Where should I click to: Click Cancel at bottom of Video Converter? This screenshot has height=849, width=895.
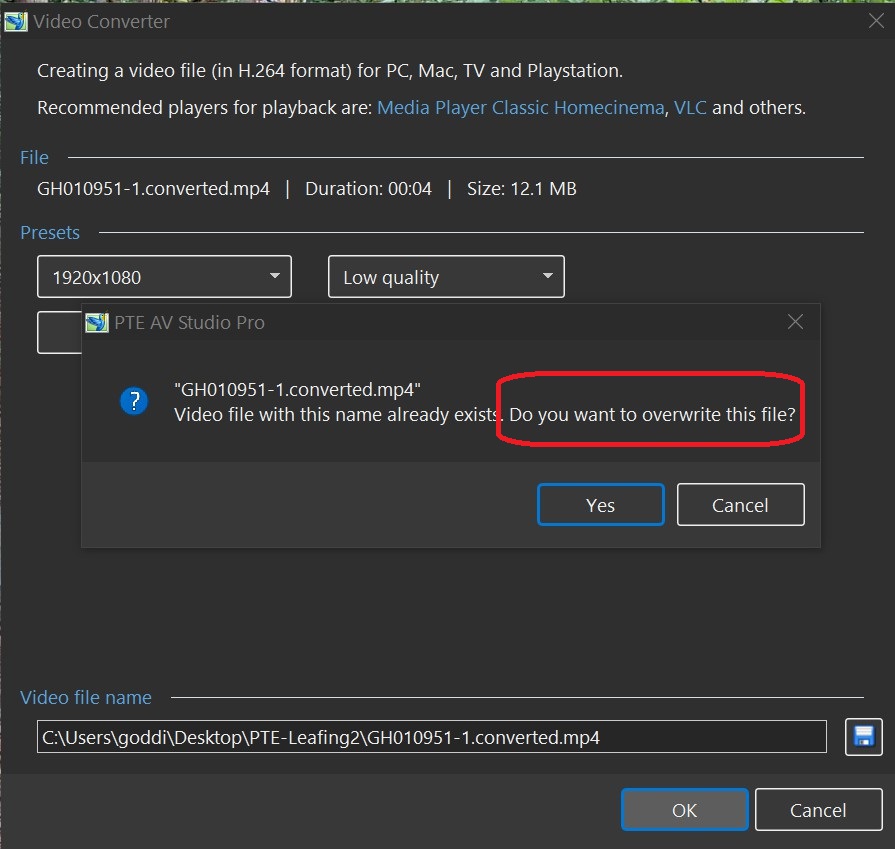pos(818,810)
